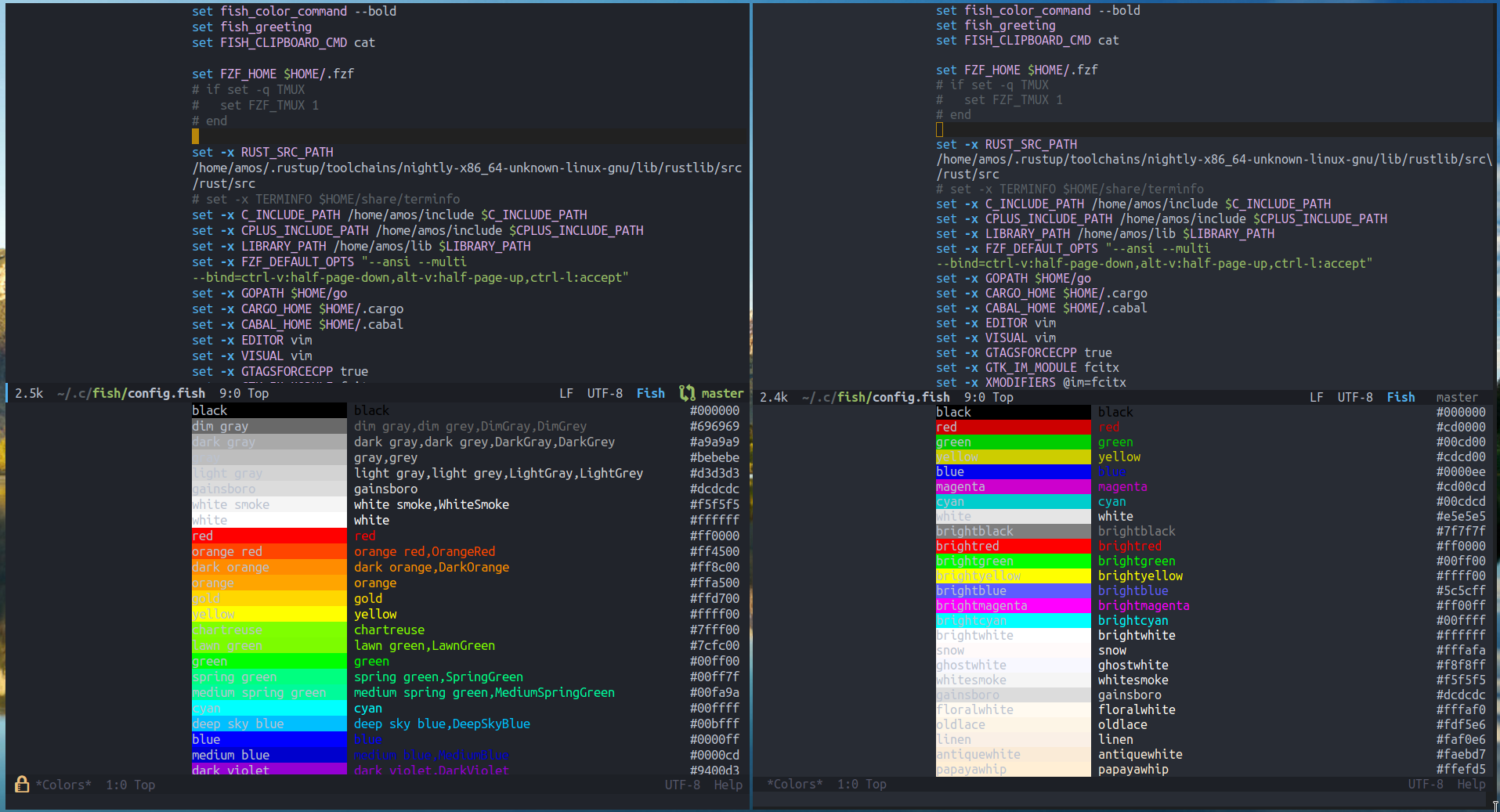Click hex value #5c5cff in the right list
Viewport: 1500px width, 812px height.
click(1461, 590)
